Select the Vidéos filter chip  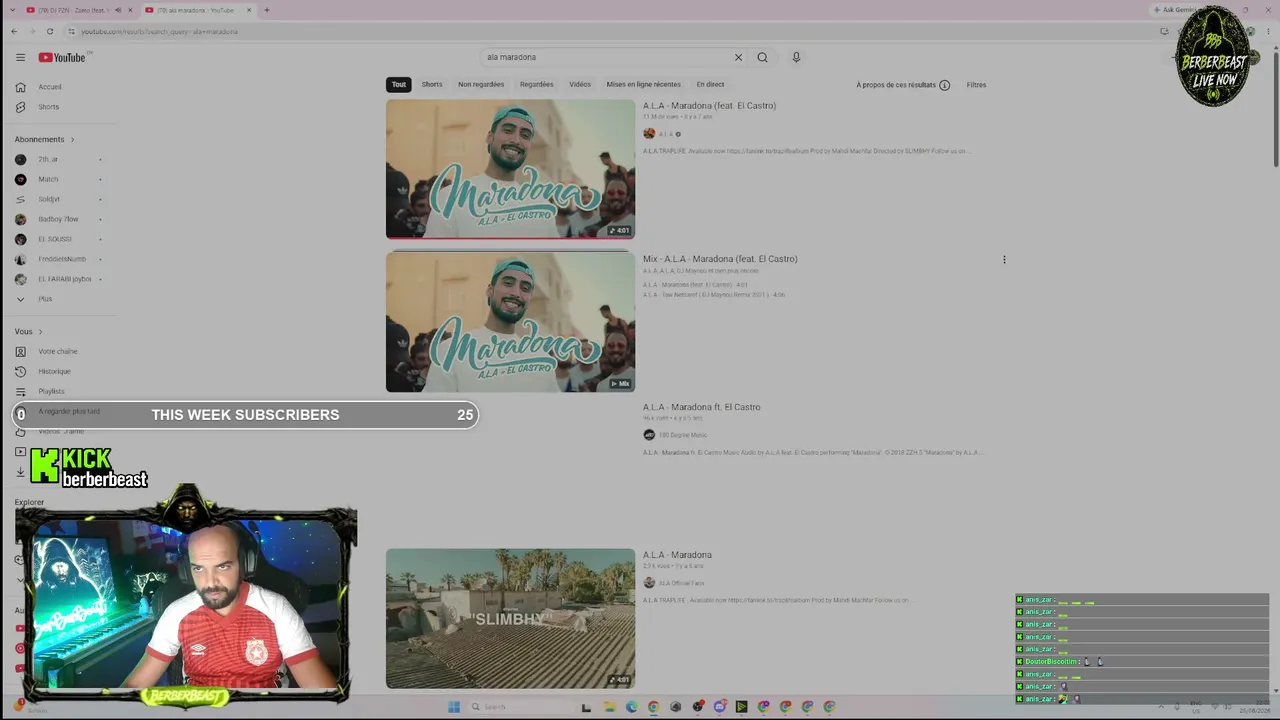(x=580, y=85)
